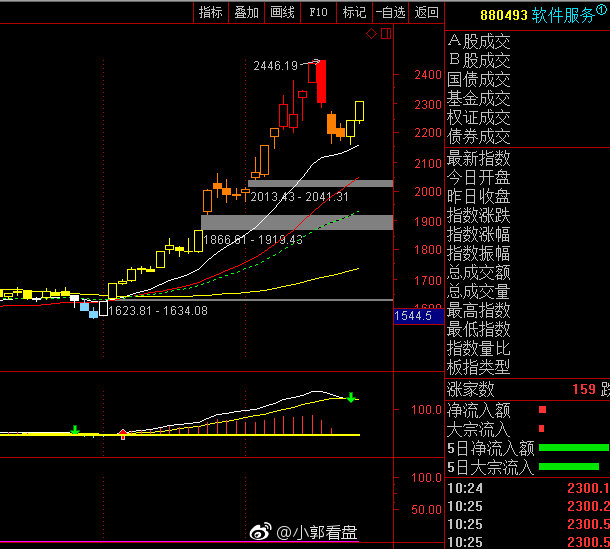Select the 10:24 tick row

click(528, 488)
